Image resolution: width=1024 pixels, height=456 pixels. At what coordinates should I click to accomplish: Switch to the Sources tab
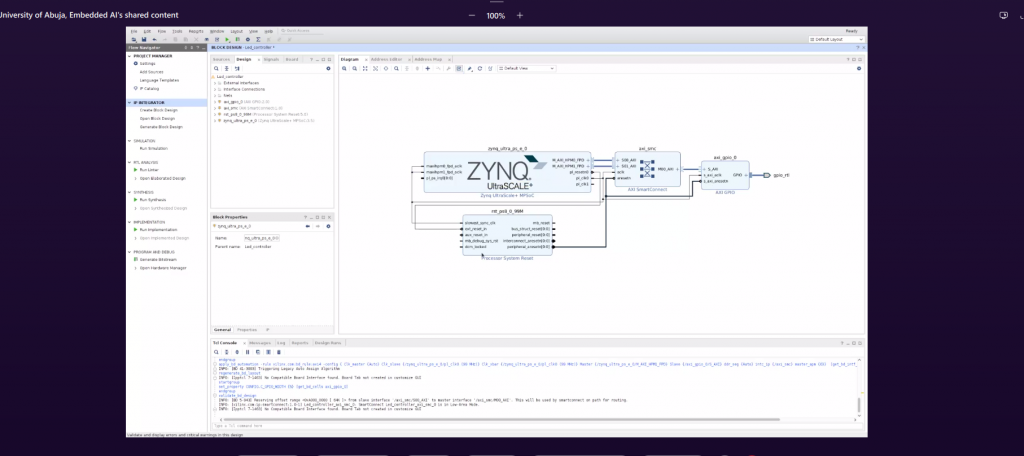click(x=221, y=59)
